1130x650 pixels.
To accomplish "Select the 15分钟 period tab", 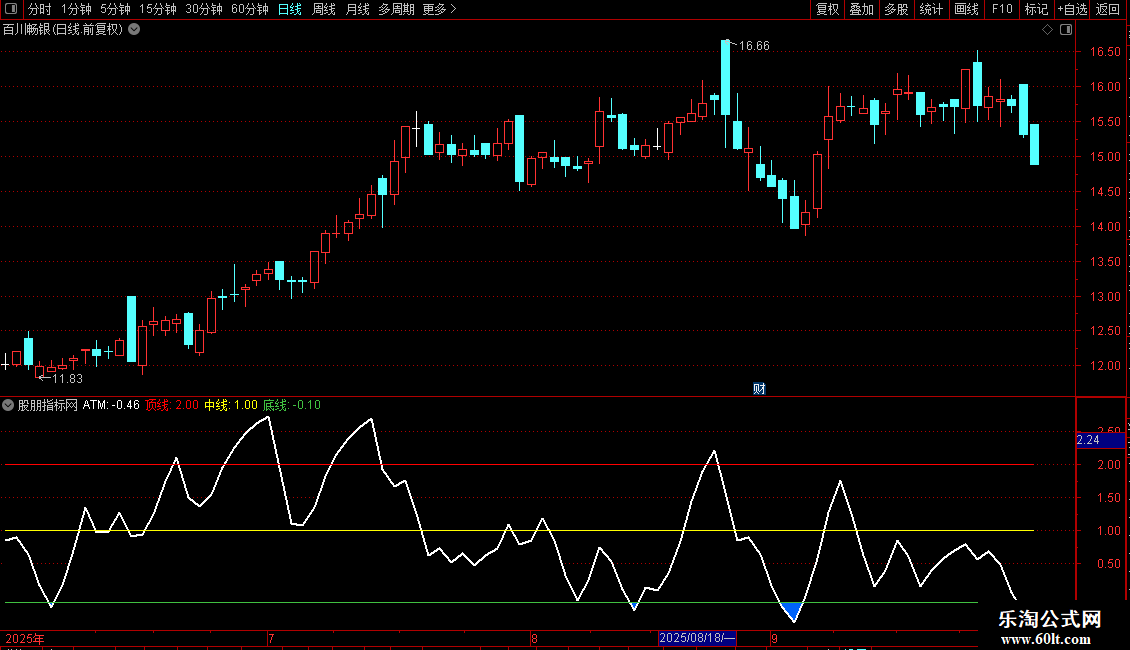I will point(157,9).
